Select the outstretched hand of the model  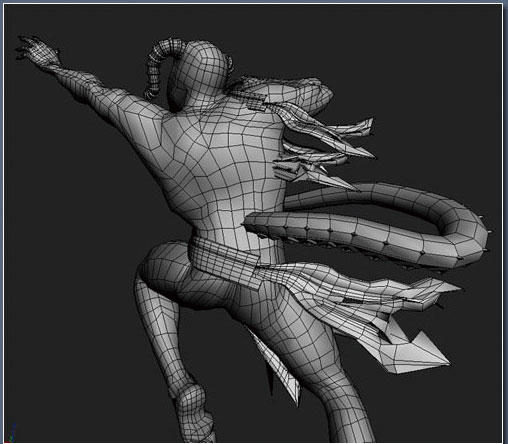pyautogui.click(x=37, y=51)
